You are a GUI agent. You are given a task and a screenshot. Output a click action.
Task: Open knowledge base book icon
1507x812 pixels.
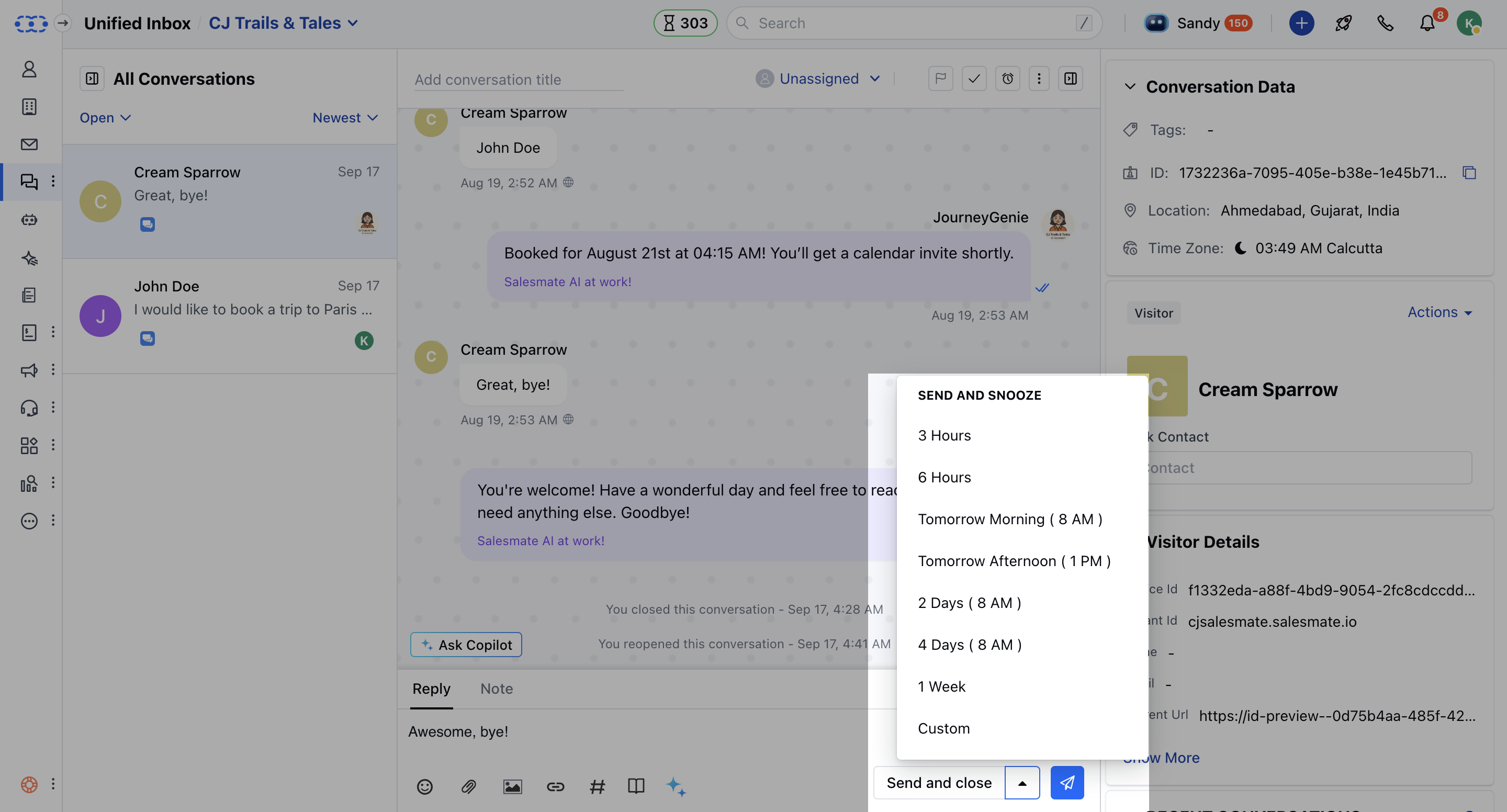[636, 786]
